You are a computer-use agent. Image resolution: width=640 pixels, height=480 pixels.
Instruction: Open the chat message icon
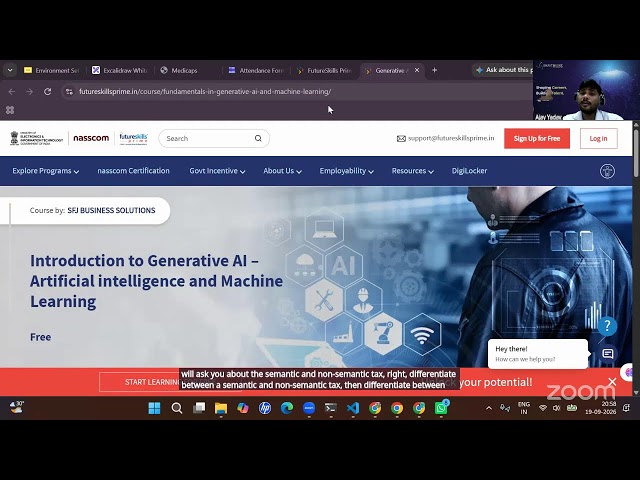click(x=608, y=353)
